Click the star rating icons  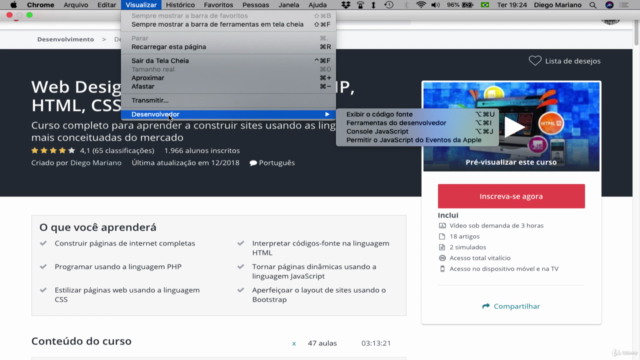point(53,151)
